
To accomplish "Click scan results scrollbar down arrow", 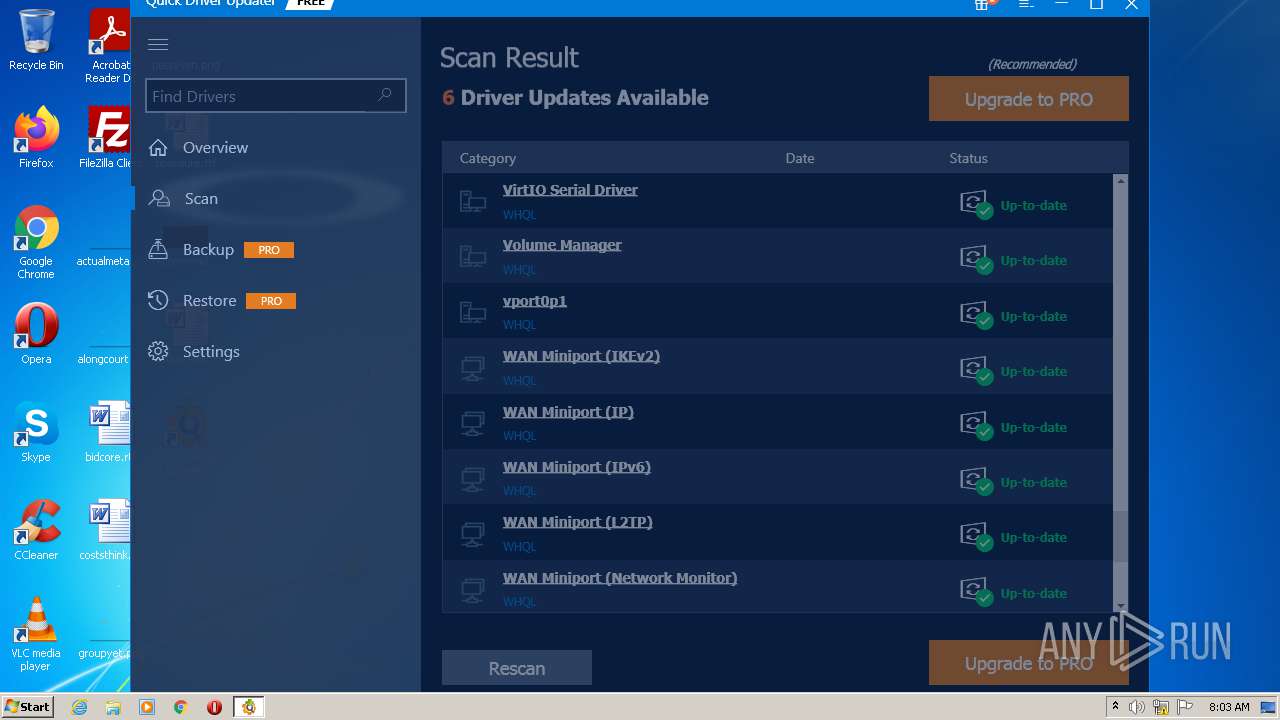I will (x=1120, y=605).
